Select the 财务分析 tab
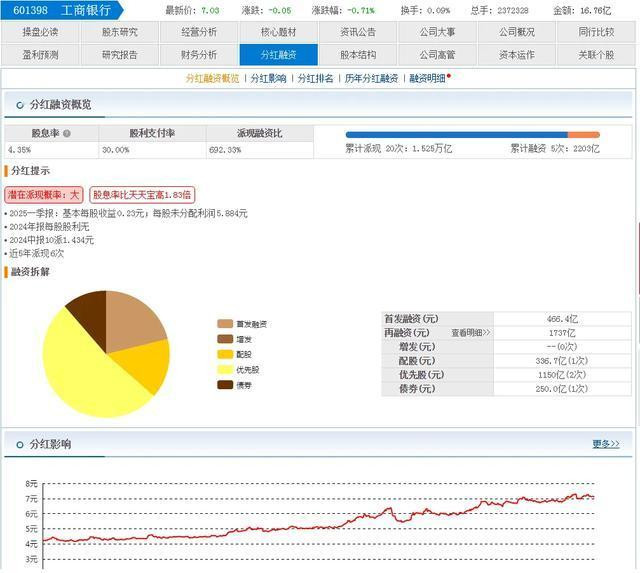 tap(199, 55)
